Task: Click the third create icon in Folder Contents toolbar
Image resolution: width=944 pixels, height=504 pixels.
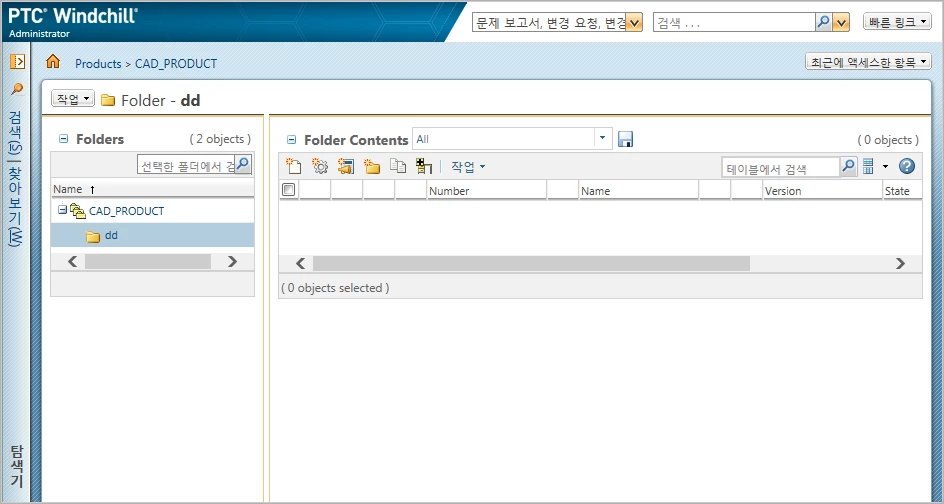Action: [x=346, y=166]
